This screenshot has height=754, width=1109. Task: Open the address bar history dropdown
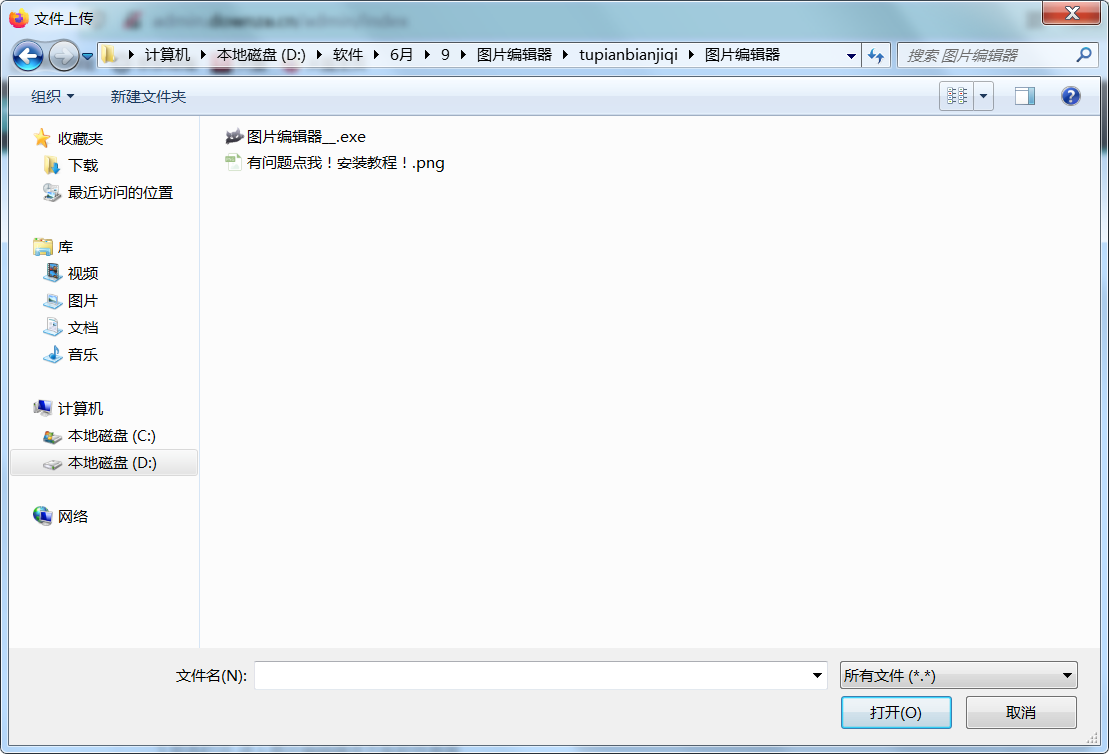point(851,56)
